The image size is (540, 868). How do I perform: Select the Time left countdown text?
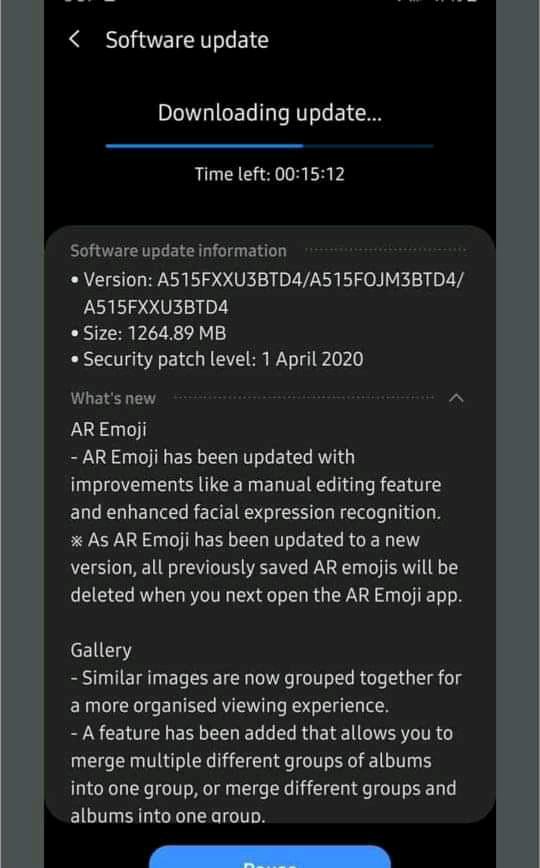click(x=270, y=174)
